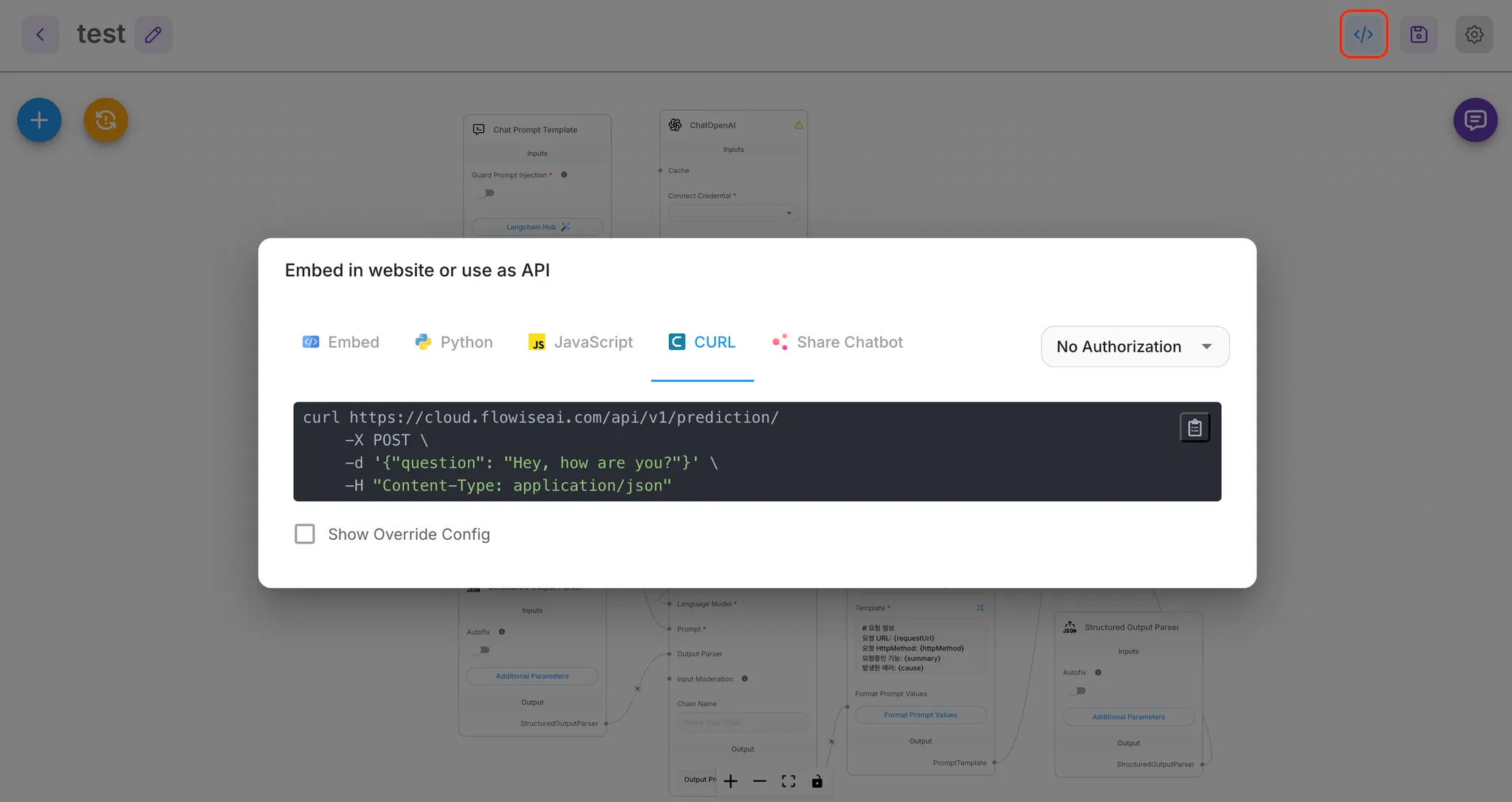The height and width of the screenshot is (802, 1512).
Task: Toggle Autofix switch in right Structured Output Parser
Action: [x=1077, y=691]
